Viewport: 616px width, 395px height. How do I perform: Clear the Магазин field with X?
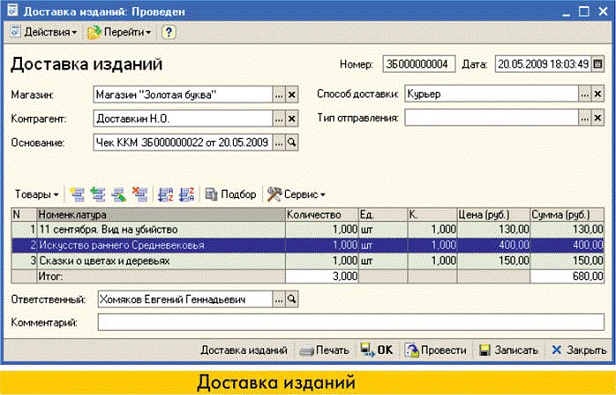[x=292, y=95]
